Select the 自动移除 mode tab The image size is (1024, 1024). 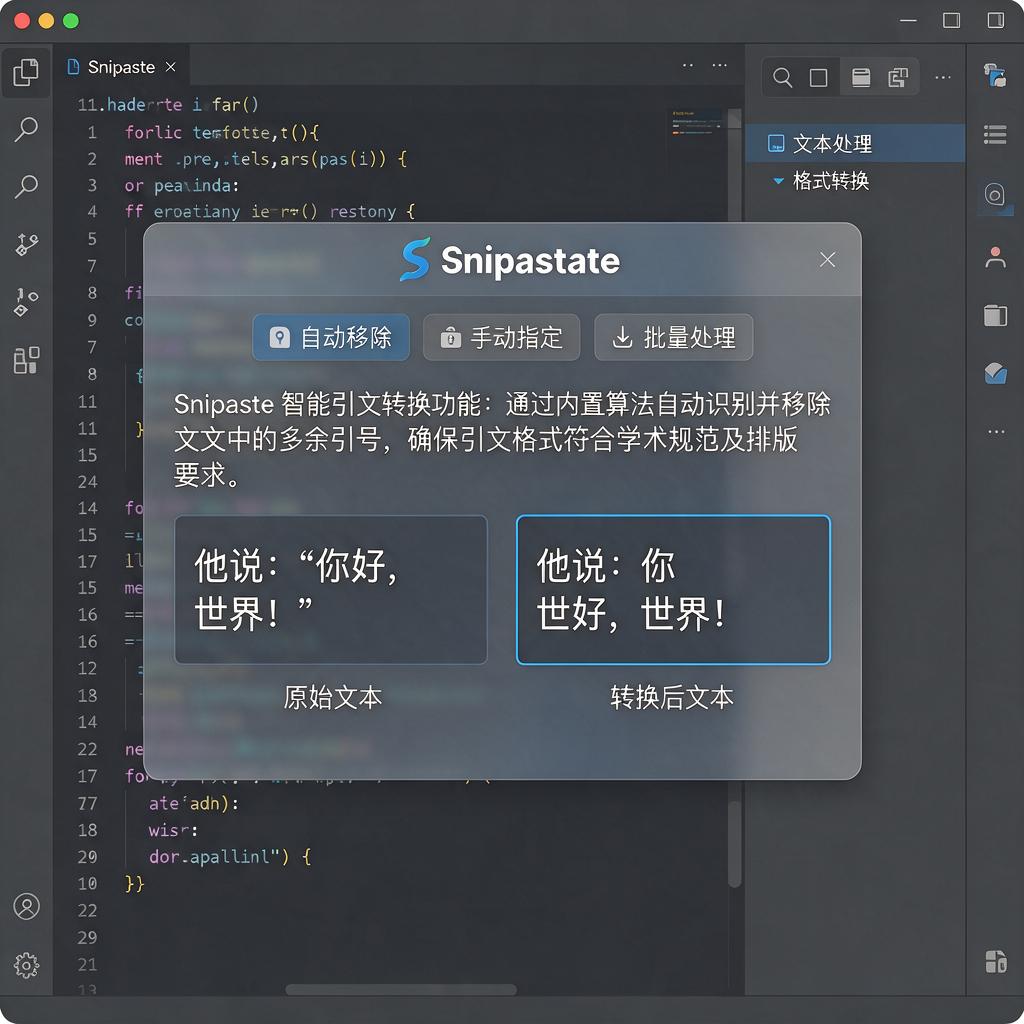coord(330,337)
